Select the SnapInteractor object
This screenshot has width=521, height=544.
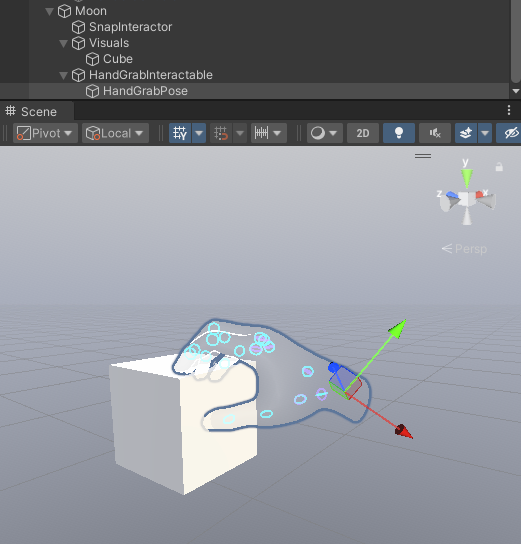click(130, 27)
